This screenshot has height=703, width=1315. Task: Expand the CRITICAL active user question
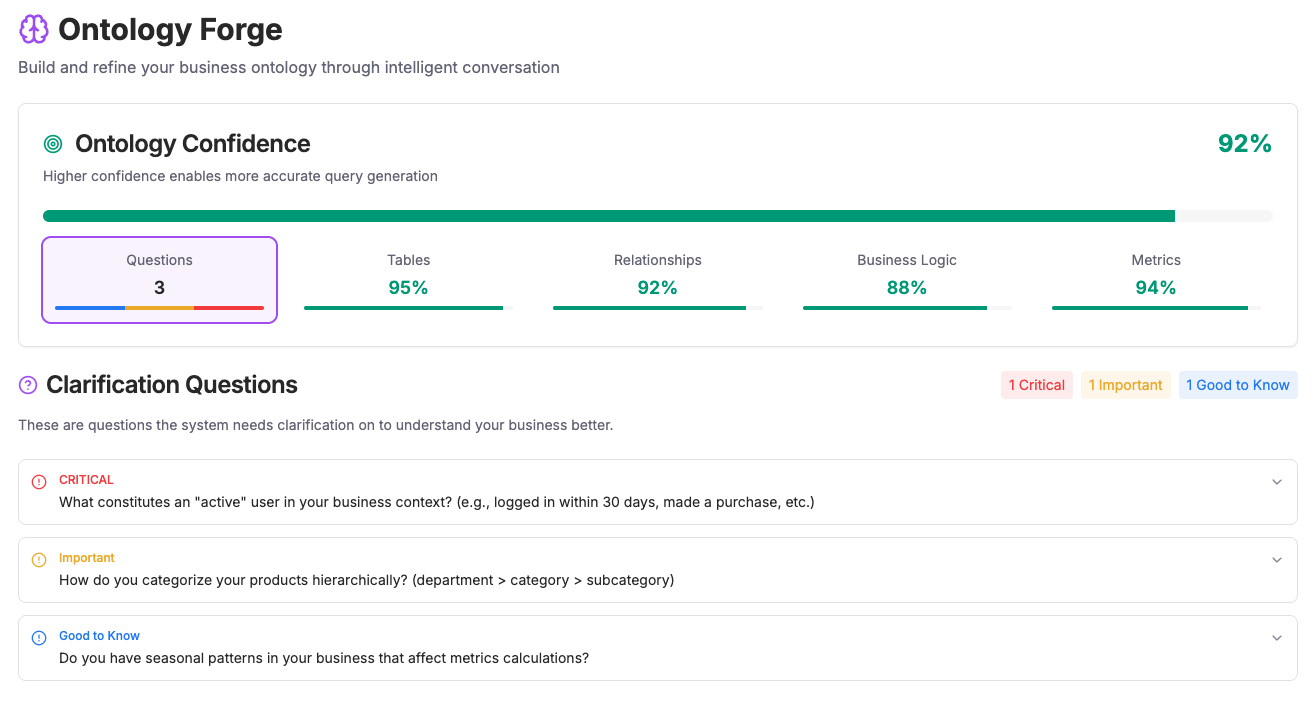[x=1276, y=481]
